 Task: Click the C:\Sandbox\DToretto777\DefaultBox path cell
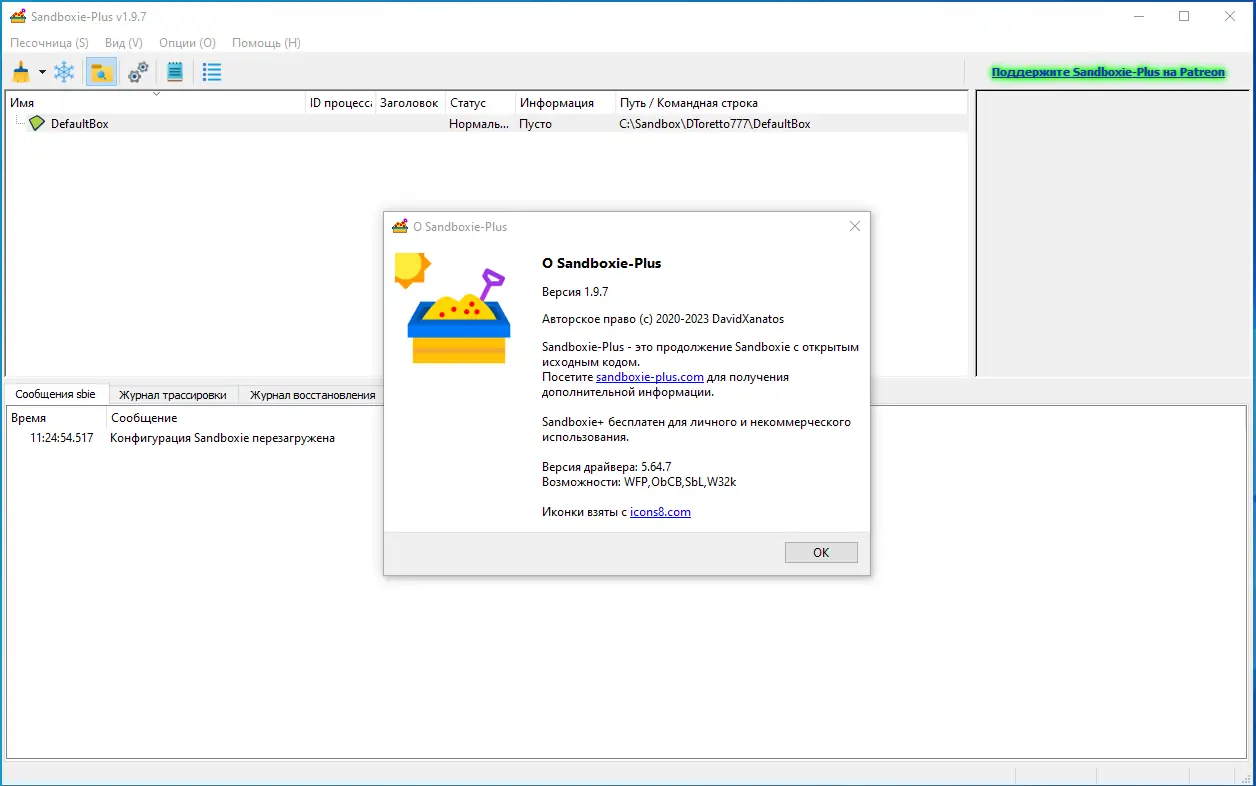pos(714,124)
